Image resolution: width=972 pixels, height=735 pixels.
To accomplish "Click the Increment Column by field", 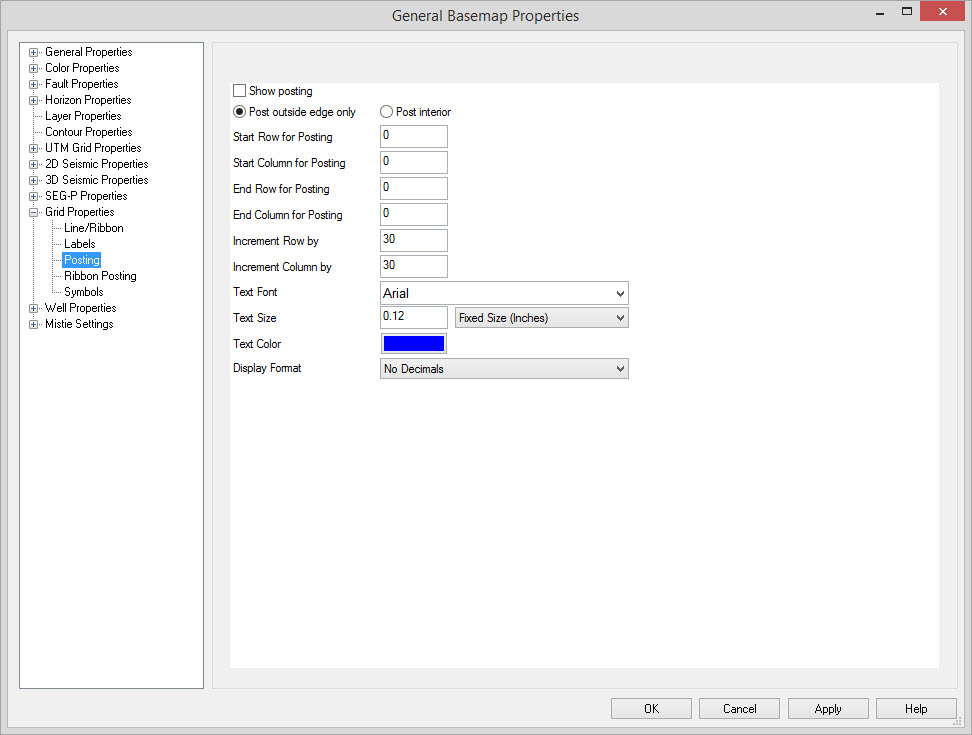I will click(413, 267).
